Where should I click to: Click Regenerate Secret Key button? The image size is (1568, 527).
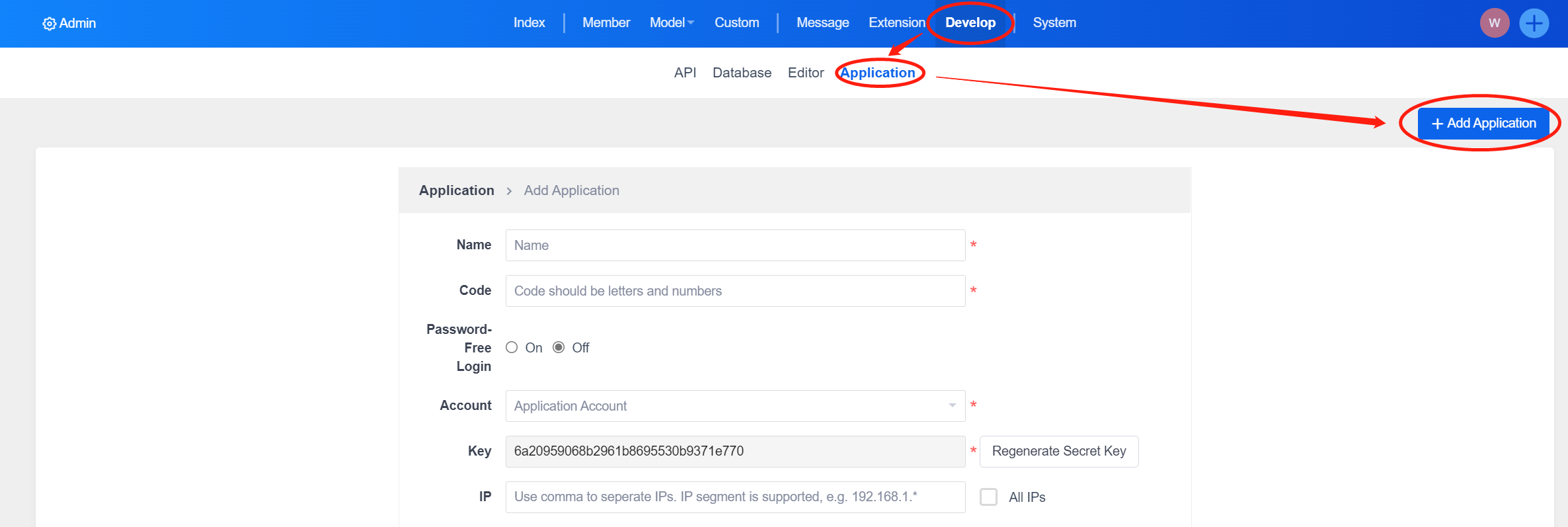1058,452
